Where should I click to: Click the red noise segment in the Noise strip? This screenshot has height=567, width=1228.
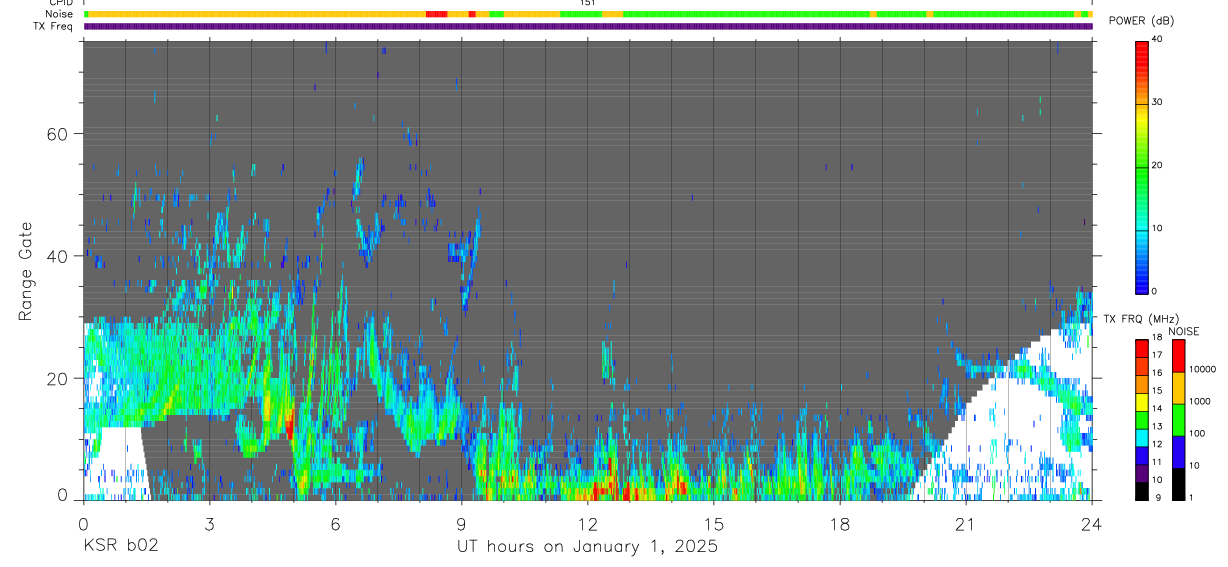coord(436,14)
